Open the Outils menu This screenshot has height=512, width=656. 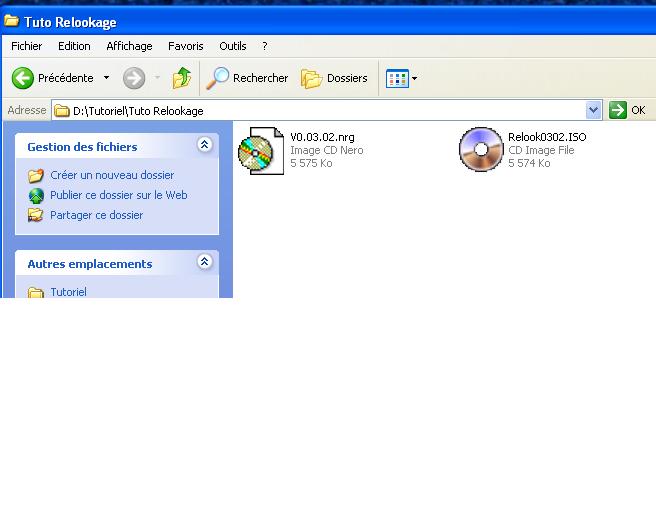(x=233, y=46)
